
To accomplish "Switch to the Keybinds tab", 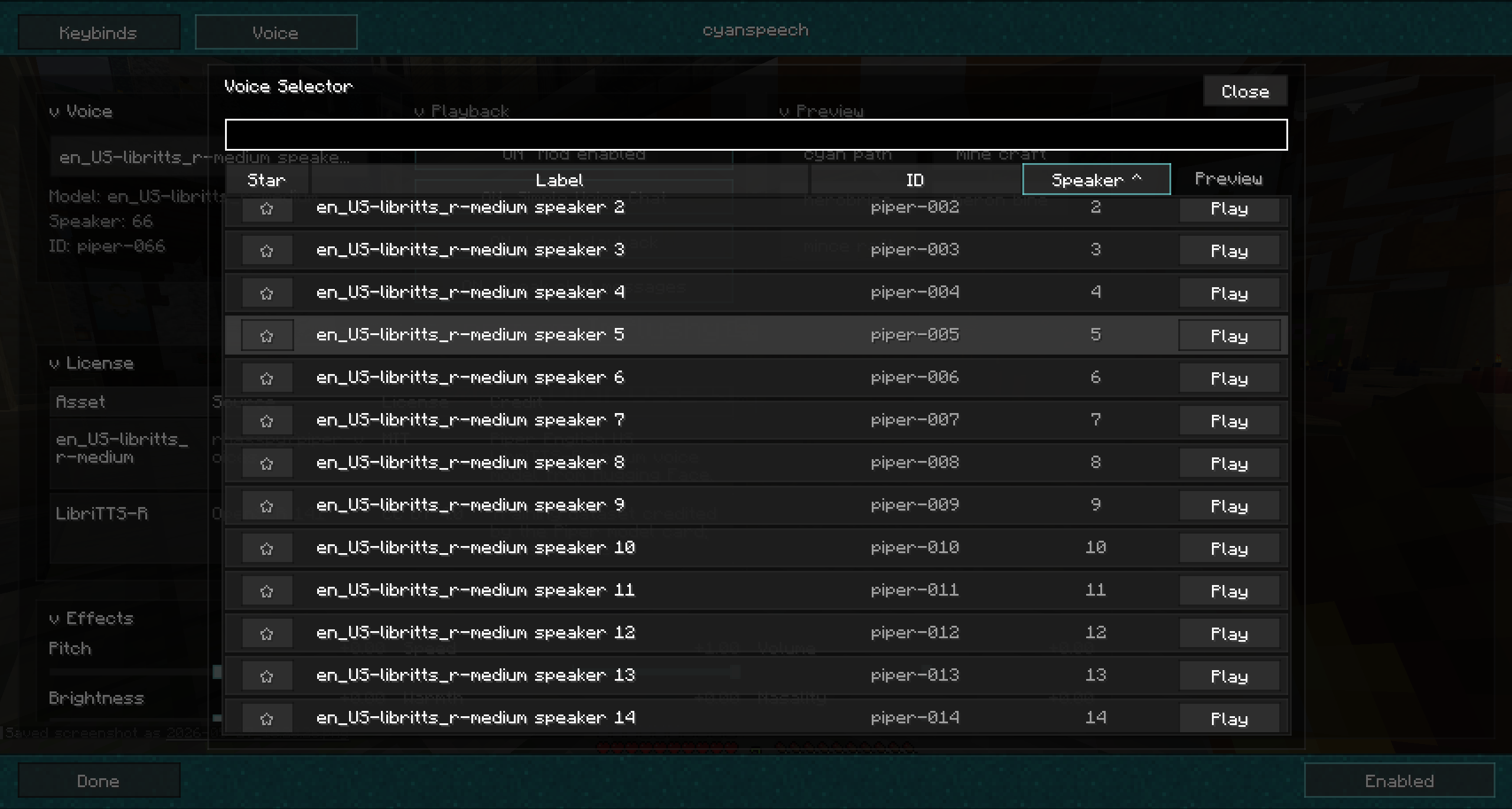I will click(99, 32).
